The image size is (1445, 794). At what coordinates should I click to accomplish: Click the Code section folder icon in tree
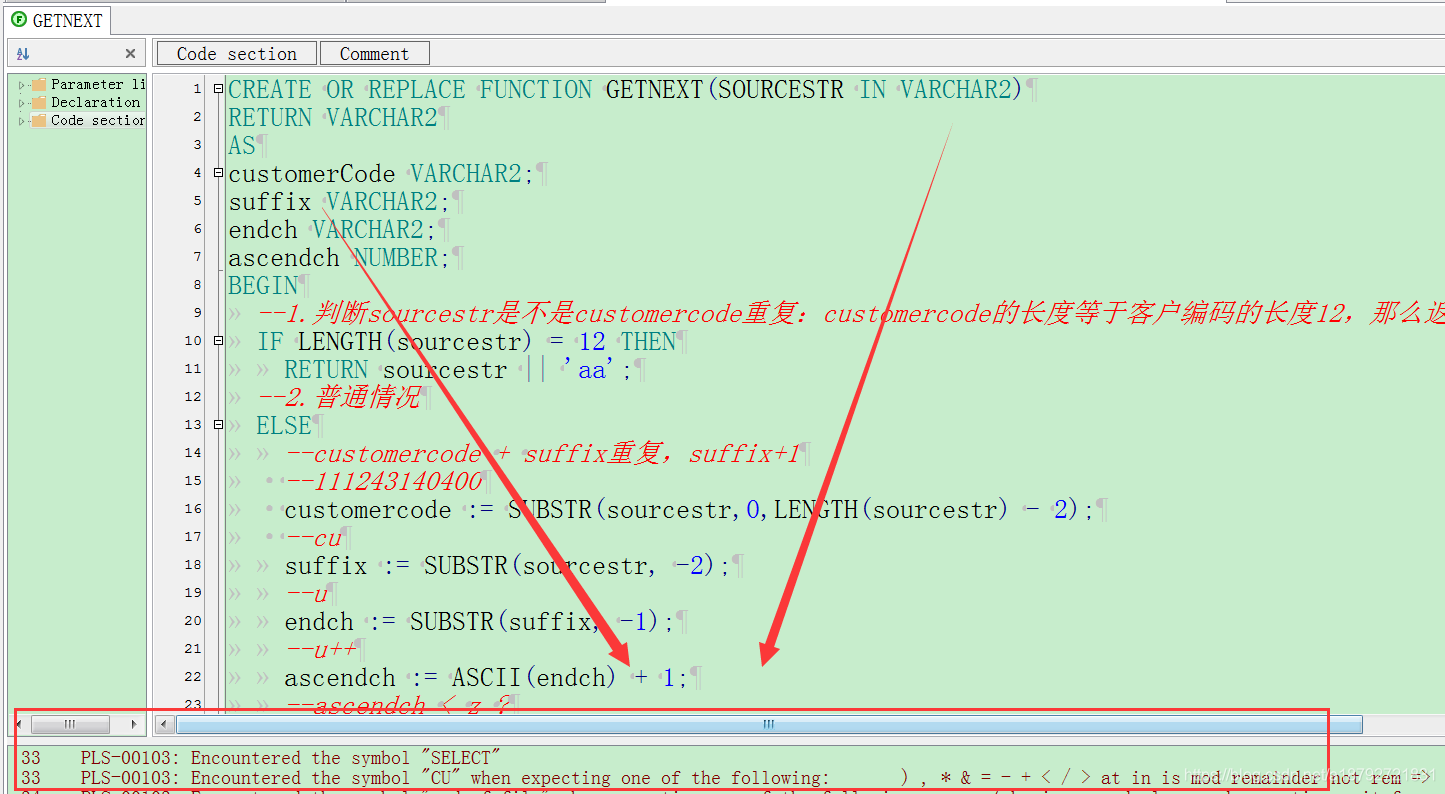coord(39,121)
